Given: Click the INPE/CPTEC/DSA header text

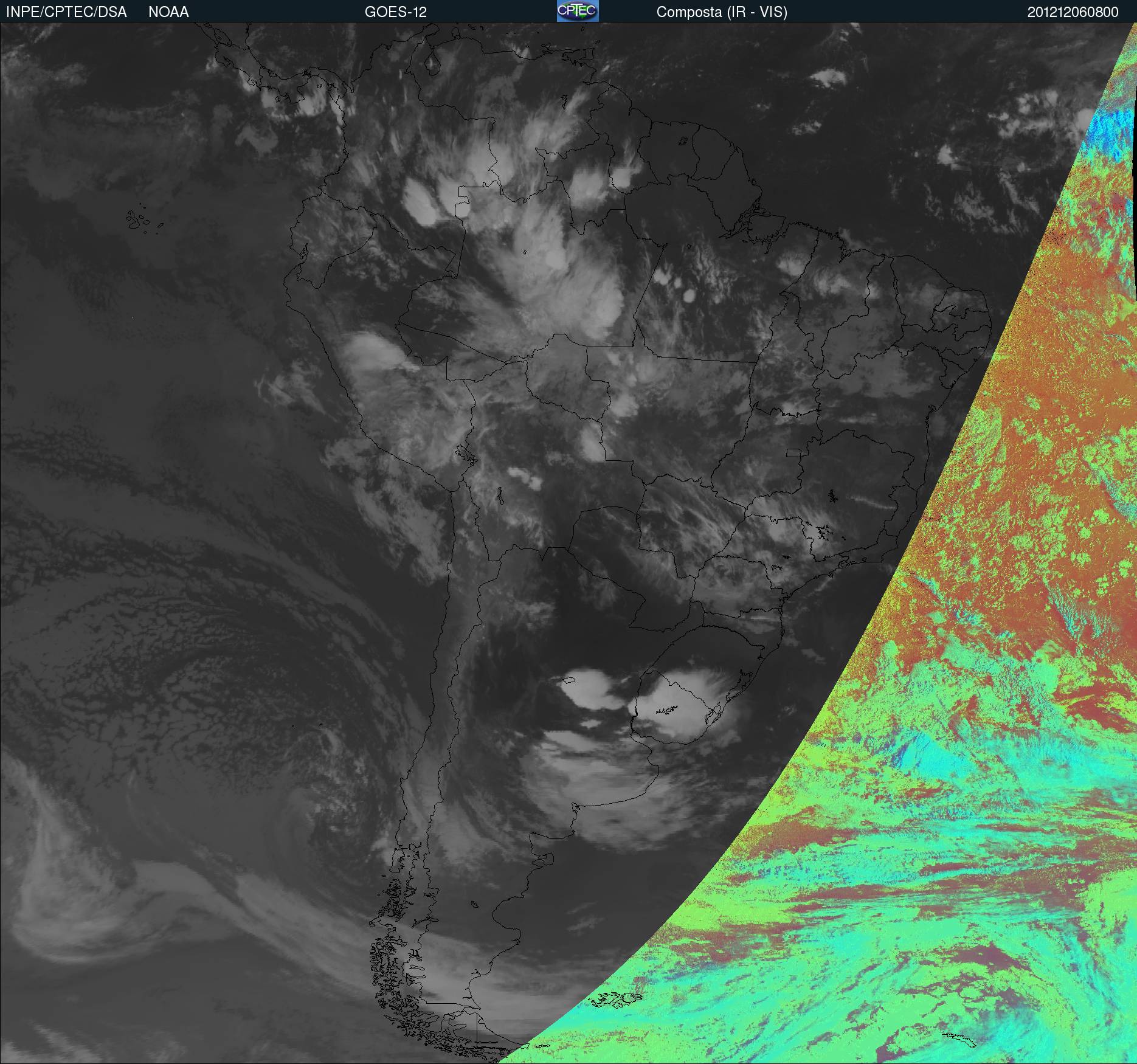Looking at the screenshot, I should (x=66, y=12).
